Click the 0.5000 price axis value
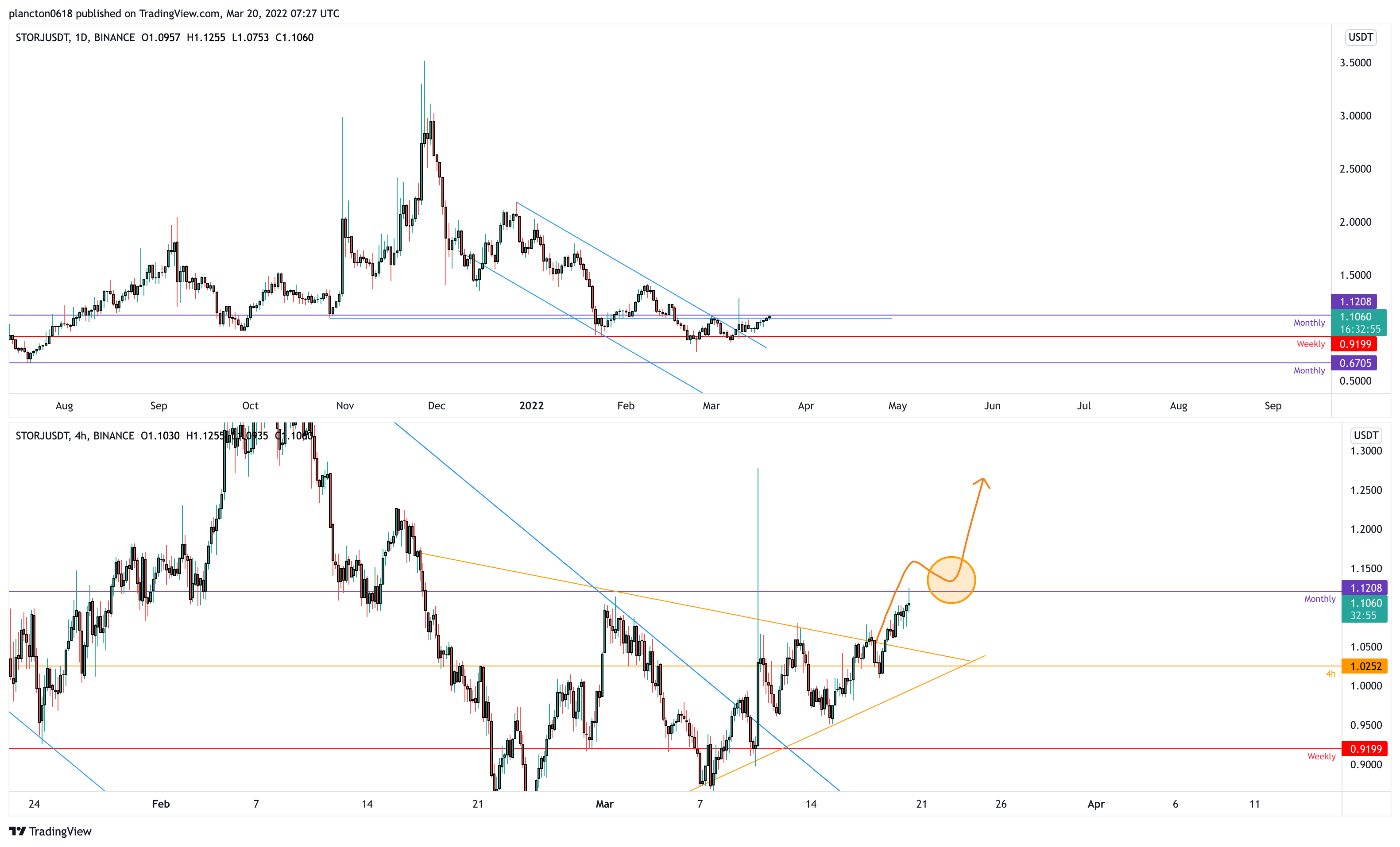This screenshot has height=847, width=1400. [x=1355, y=381]
